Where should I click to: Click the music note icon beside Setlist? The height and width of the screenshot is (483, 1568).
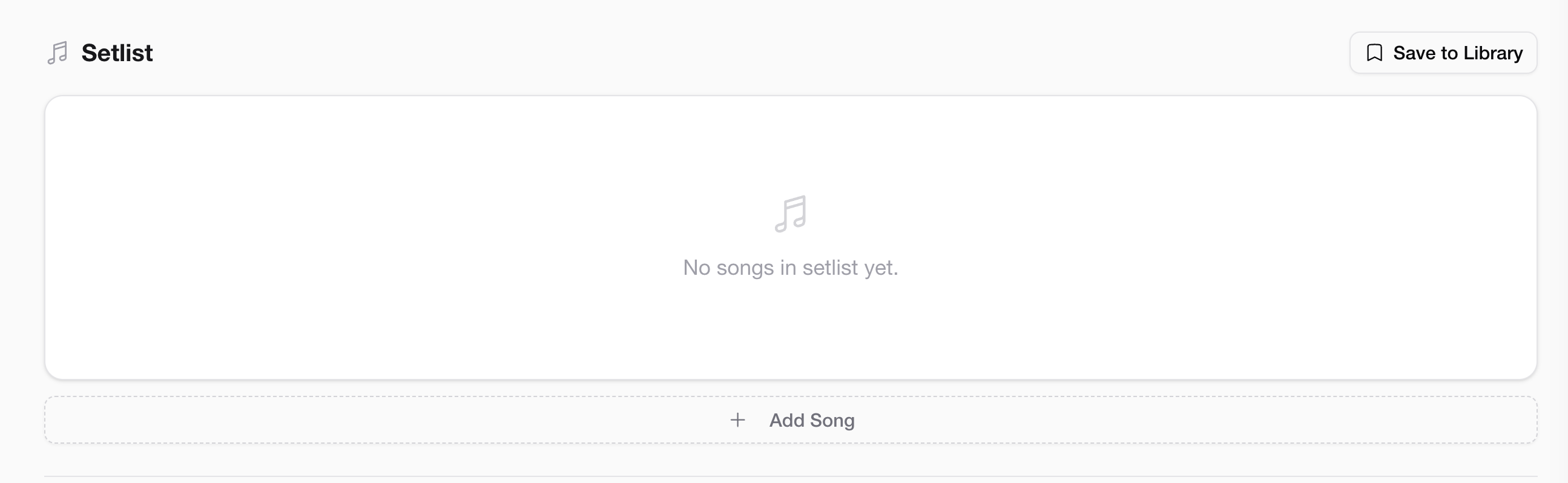click(x=58, y=53)
